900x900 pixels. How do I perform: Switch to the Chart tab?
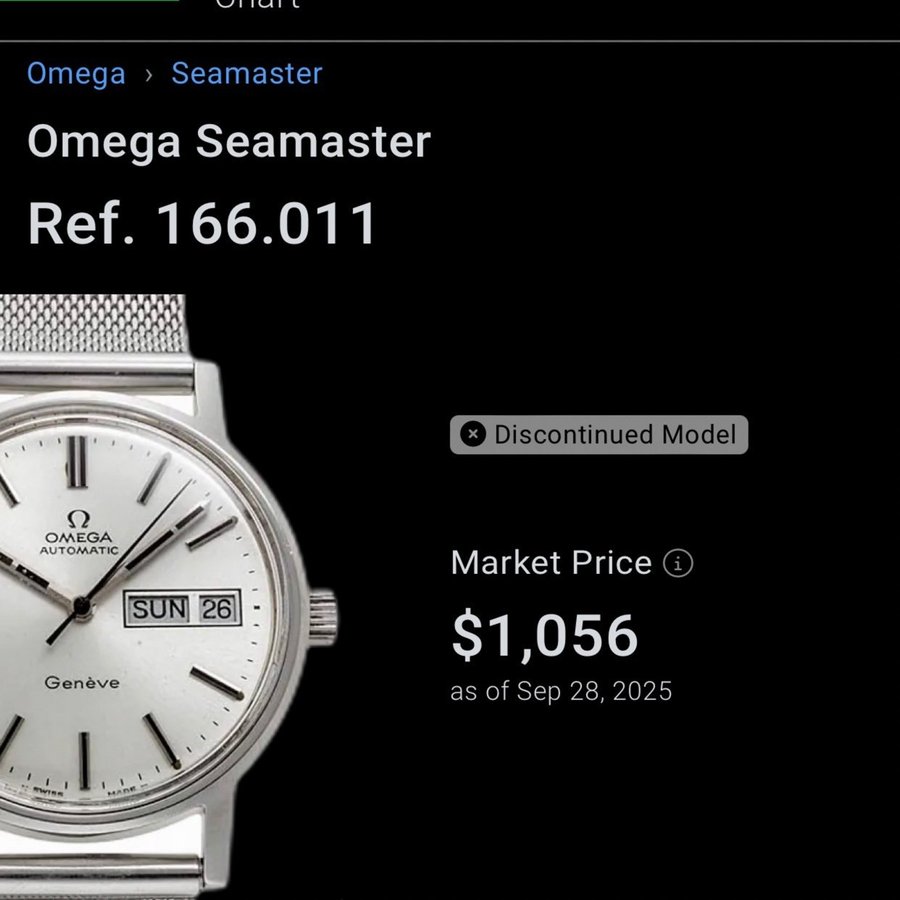pos(257,4)
